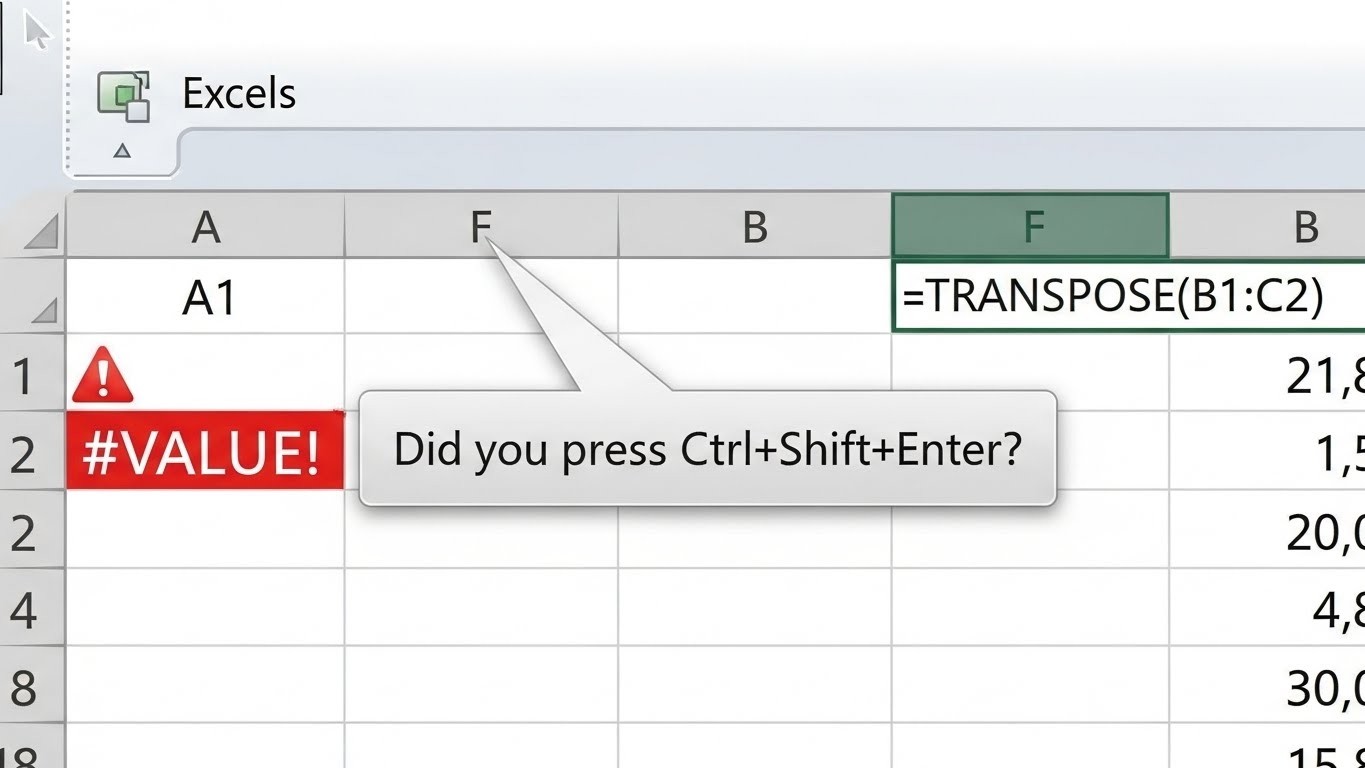1365x768 pixels.
Task: Select the column A header
Action: click(206, 227)
